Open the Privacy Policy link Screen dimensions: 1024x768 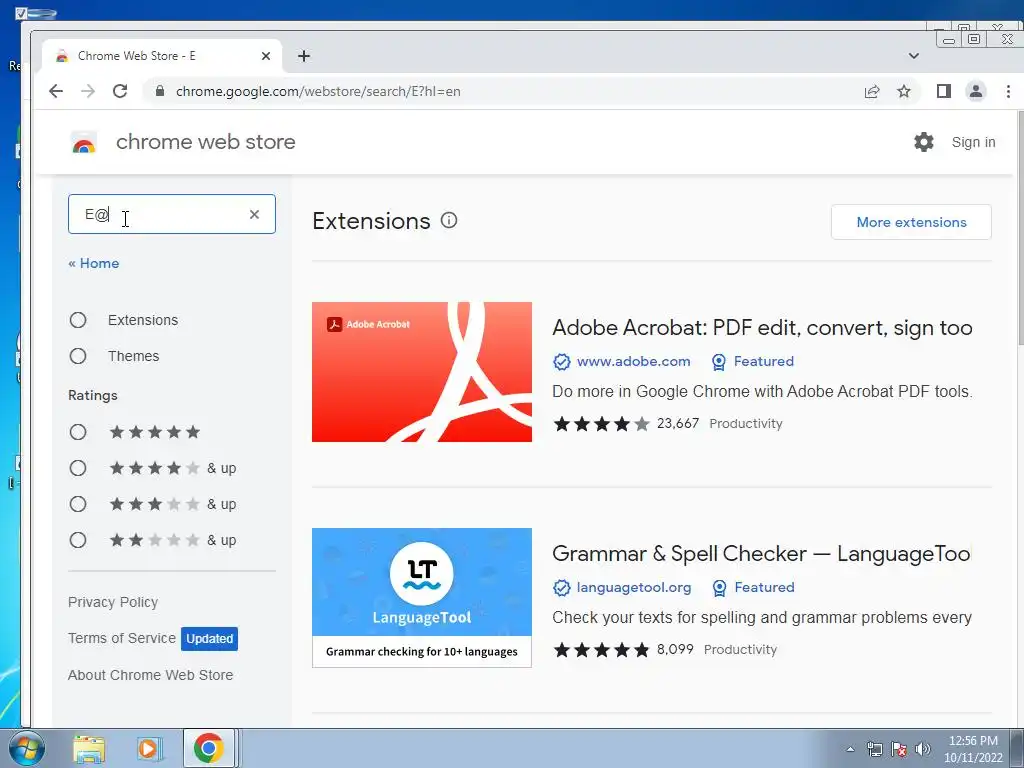113,602
